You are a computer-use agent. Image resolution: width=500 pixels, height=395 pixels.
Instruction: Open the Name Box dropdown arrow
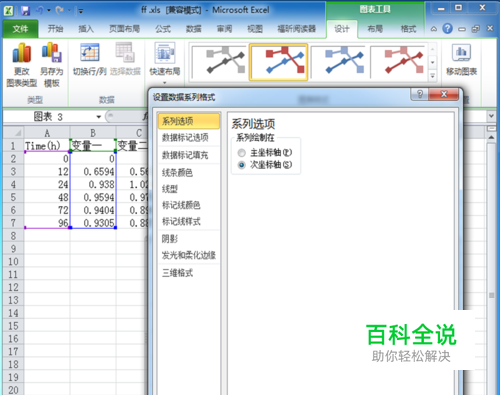(99, 117)
